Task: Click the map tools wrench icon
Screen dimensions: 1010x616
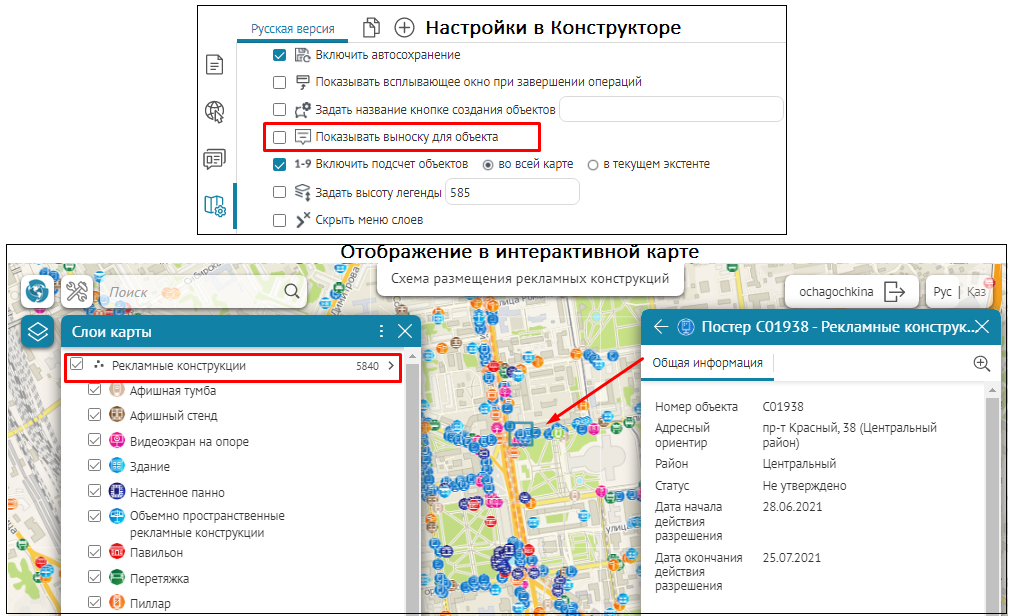Action: [x=77, y=292]
